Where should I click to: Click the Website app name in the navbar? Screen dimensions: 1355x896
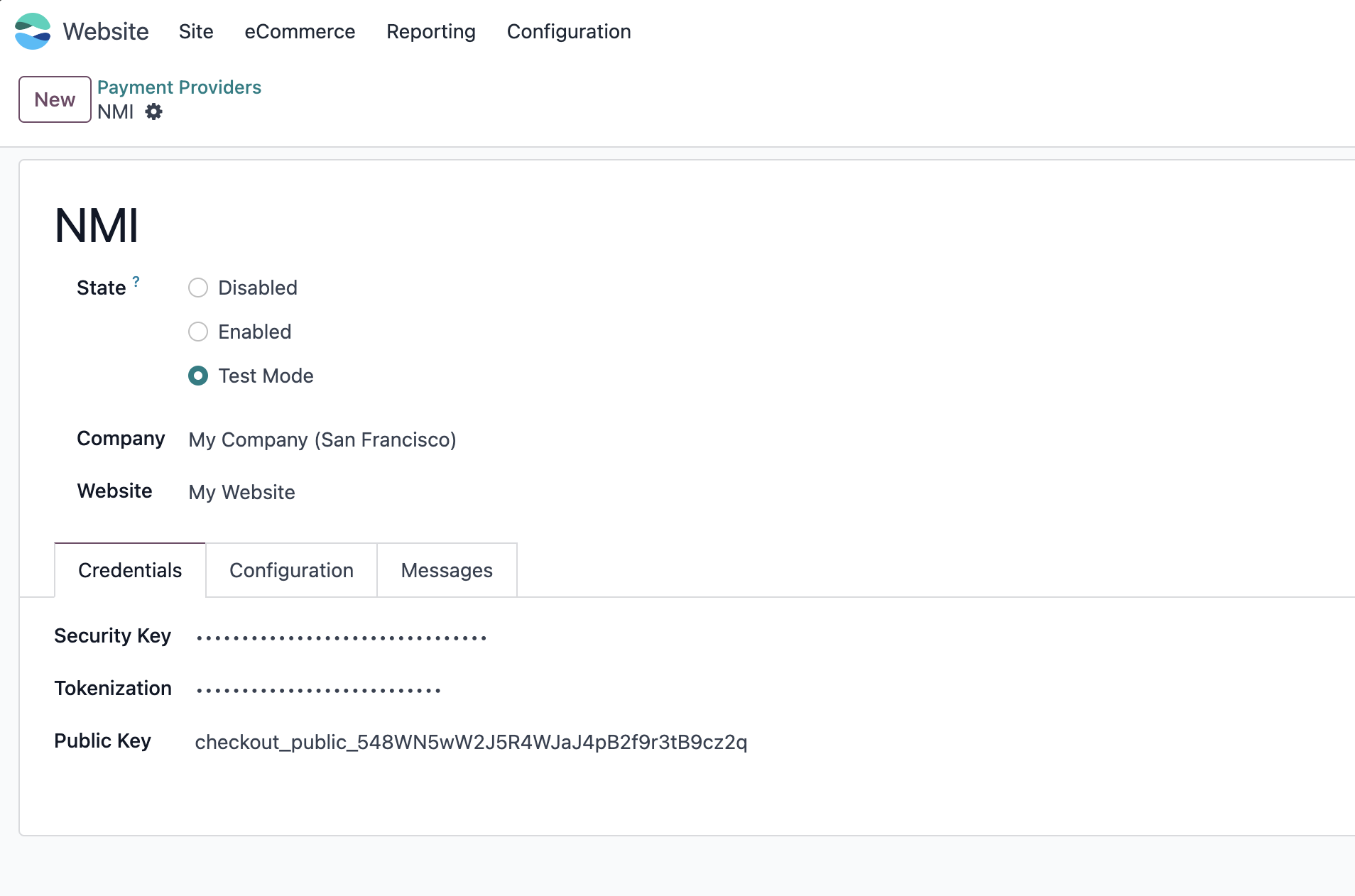(106, 31)
